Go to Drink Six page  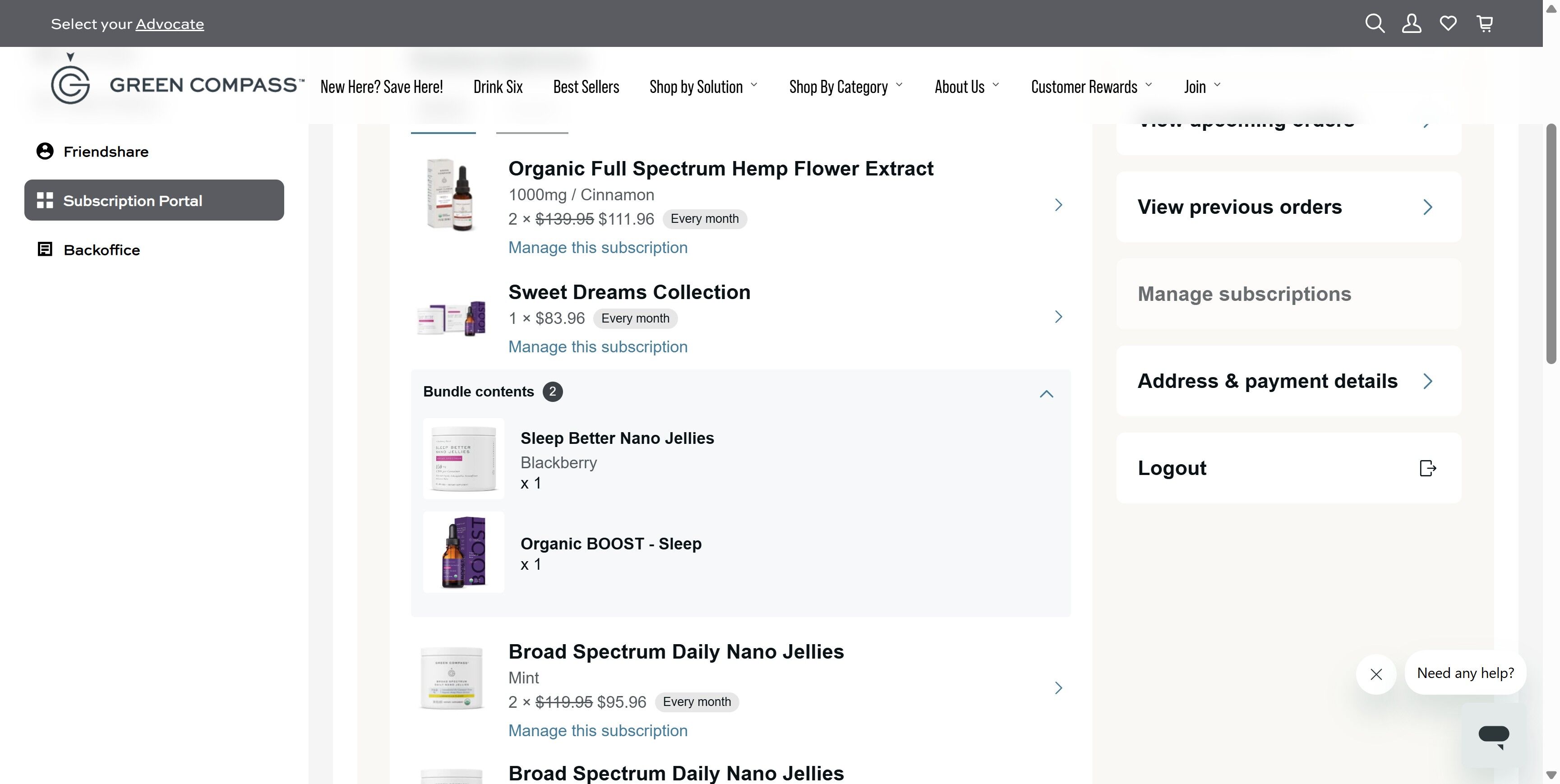coord(498,87)
